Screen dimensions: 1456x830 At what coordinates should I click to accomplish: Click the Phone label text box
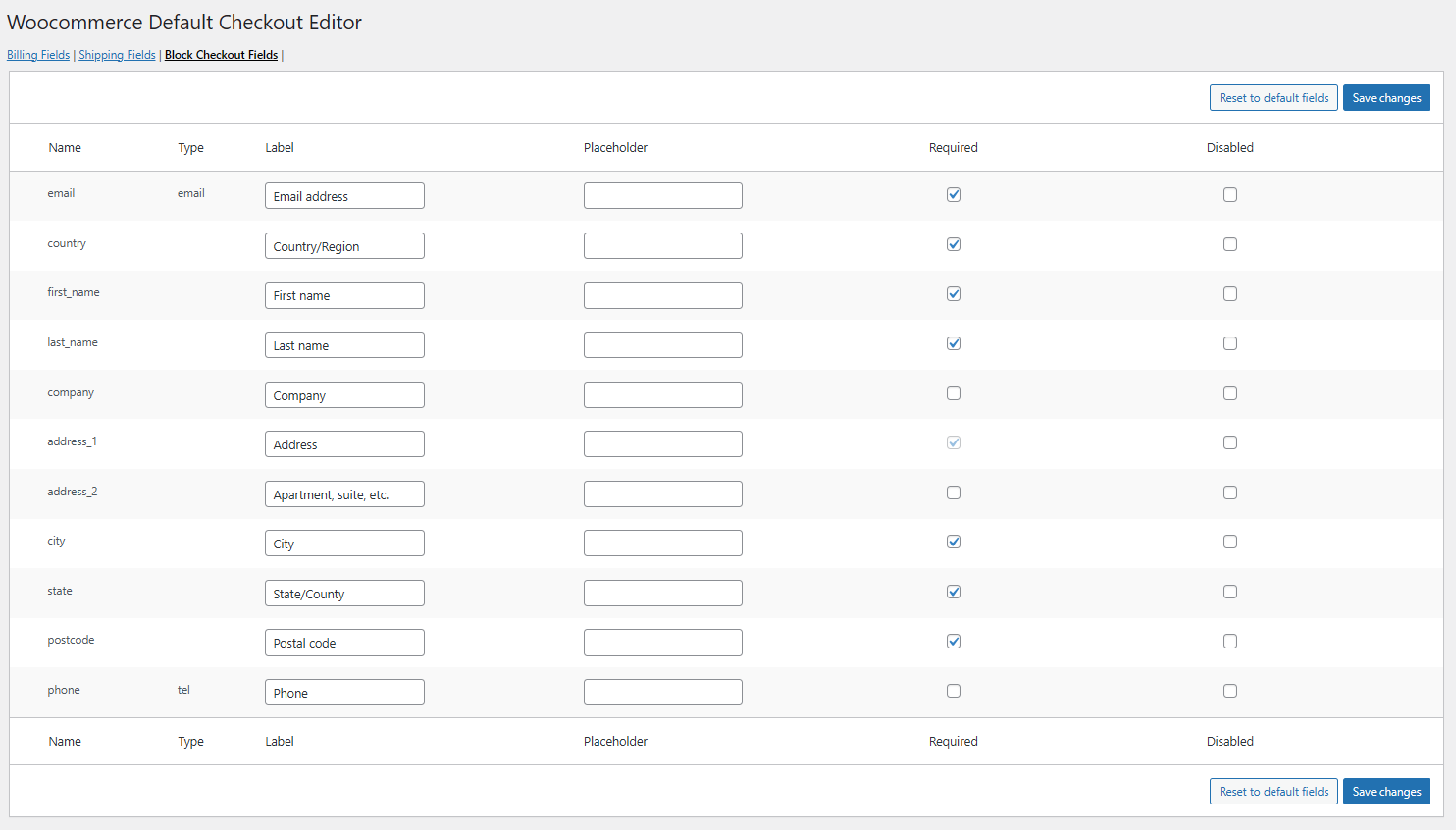pyautogui.click(x=344, y=693)
